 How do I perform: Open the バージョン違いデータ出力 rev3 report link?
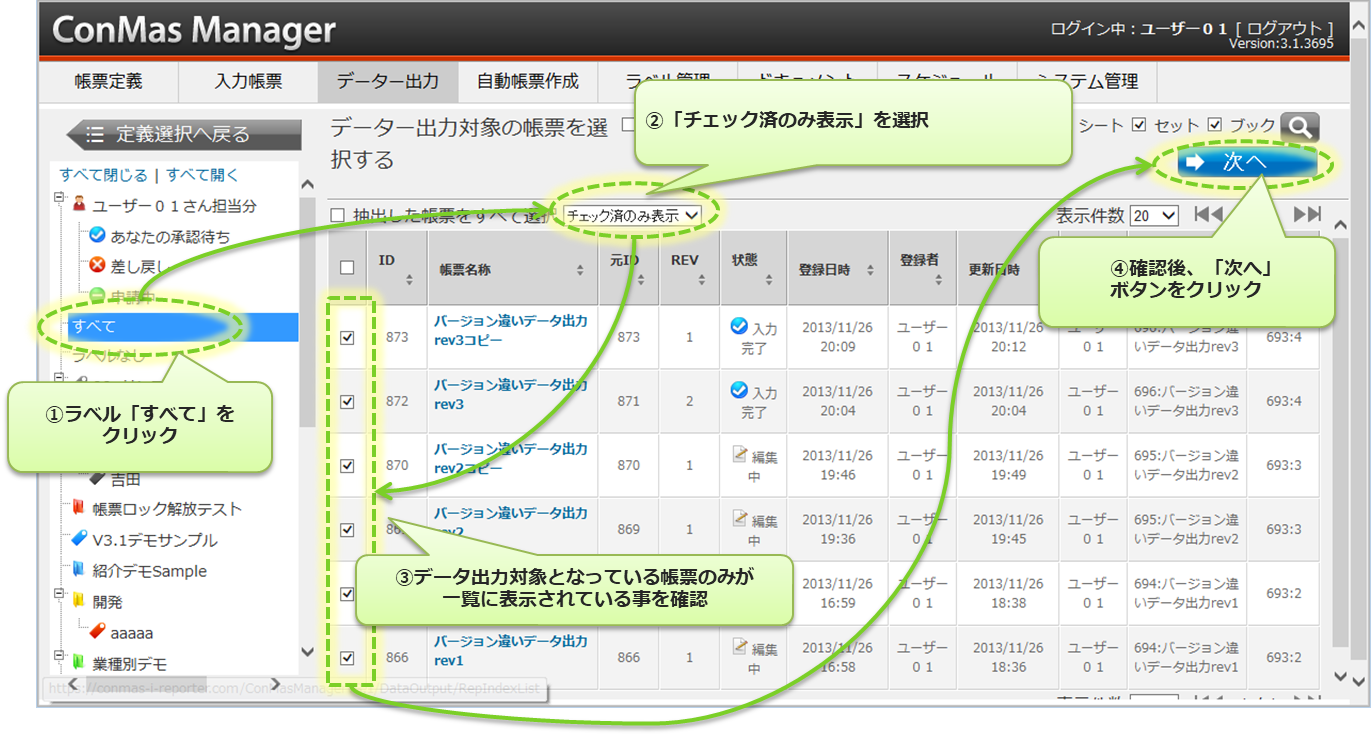(x=510, y=394)
